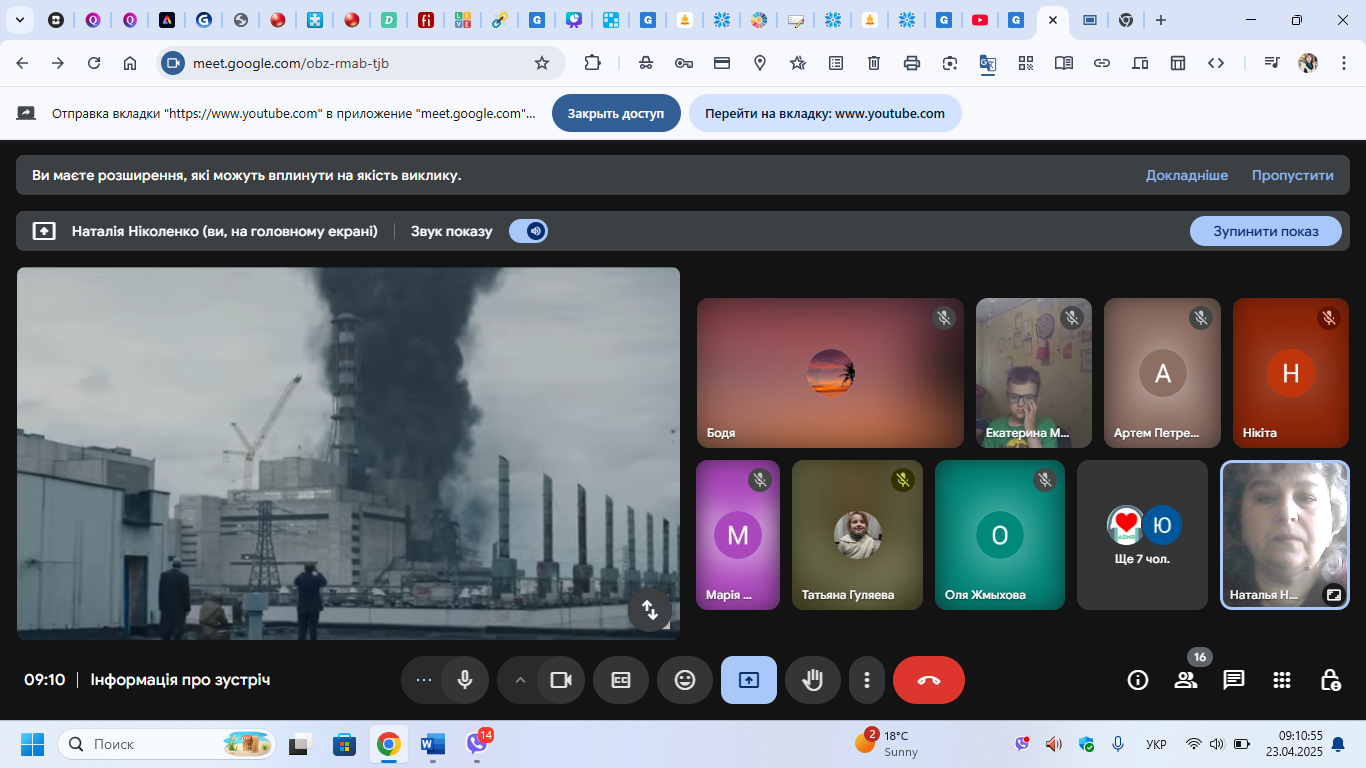The height and width of the screenshot is (768, 1366).
Task: Click the swap layout arrows on presentation
Action: point(650,610)
